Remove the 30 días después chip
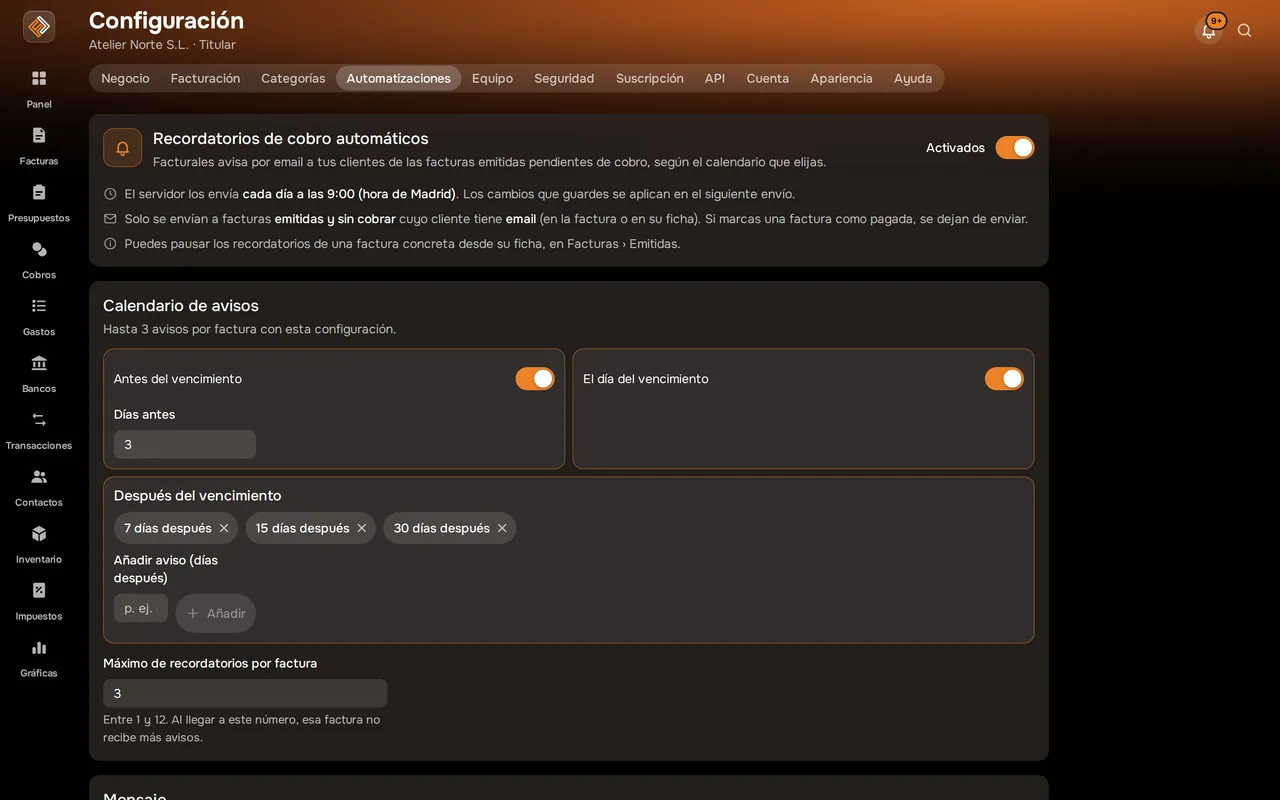 (502, 528)
